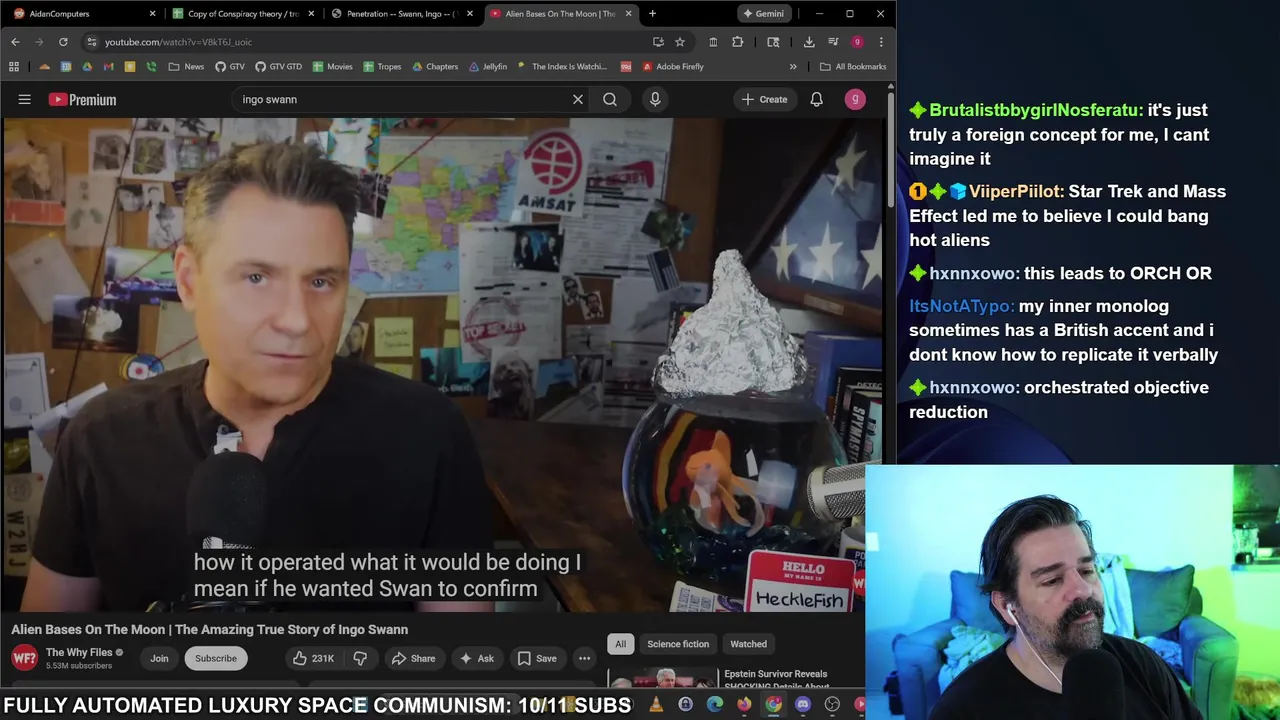Subscribe to The Why Files
The height and width of the screenshot is (720, 1280).
[x=216, y=658]
